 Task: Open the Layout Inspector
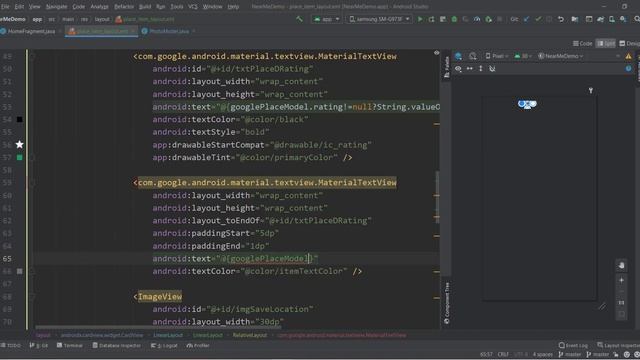pos(618,345)
